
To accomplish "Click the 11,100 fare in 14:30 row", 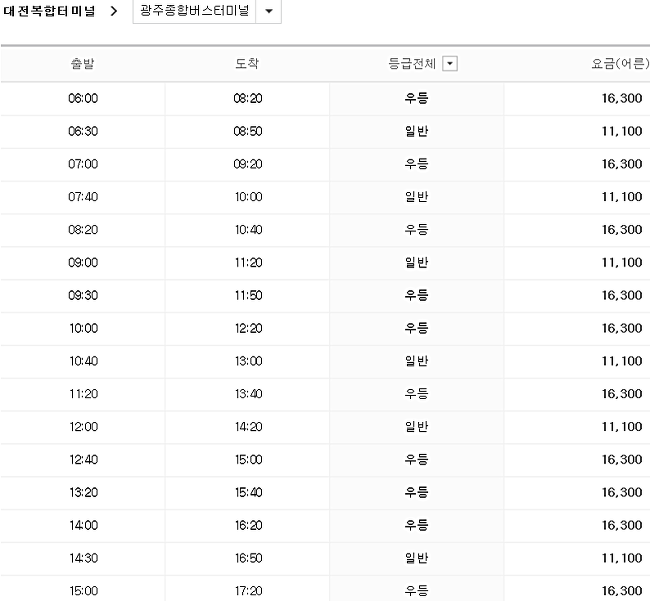I will 622,558.
